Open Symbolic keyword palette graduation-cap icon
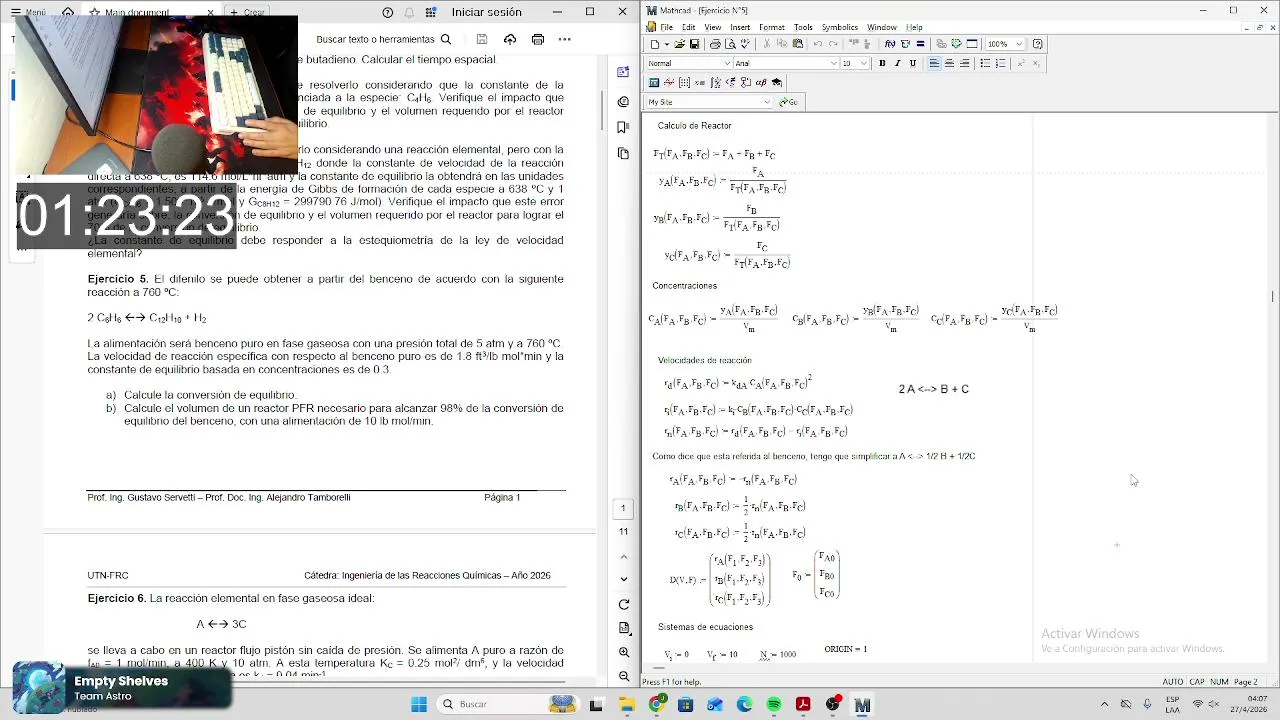 click(776, 82)
